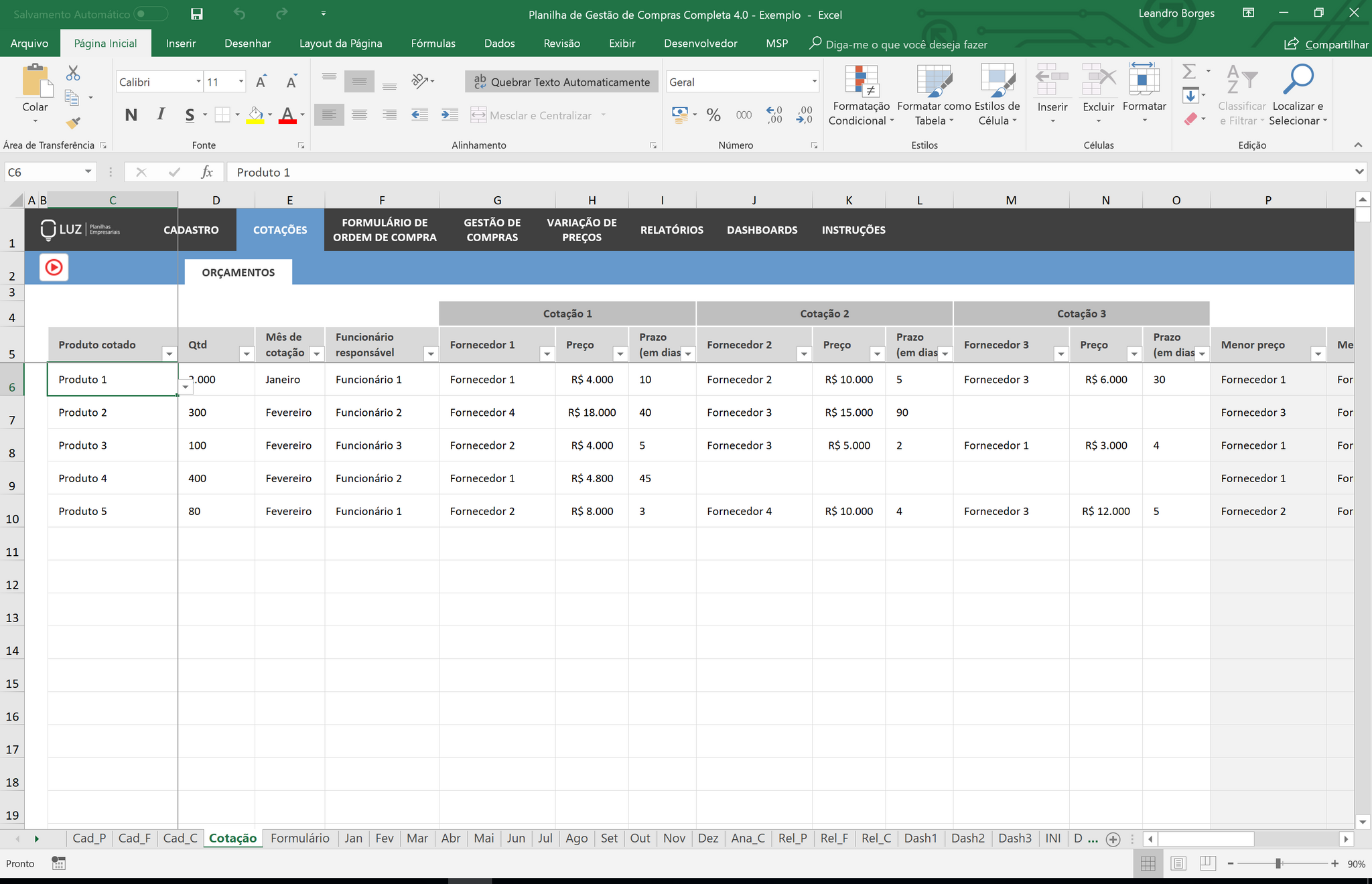This screenshot has height=884, width=1372.
Task: Toggle Quebrar Texto Automaticamente
Action: click(x=561, y=82)
